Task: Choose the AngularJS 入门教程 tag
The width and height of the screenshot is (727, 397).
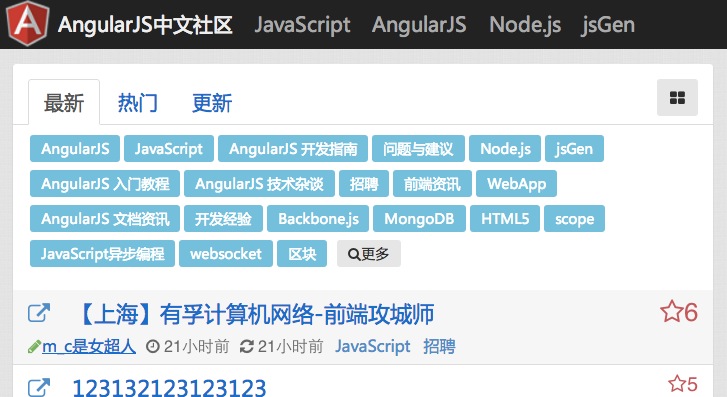Action: pyautogui.click(x=105, y=184)
